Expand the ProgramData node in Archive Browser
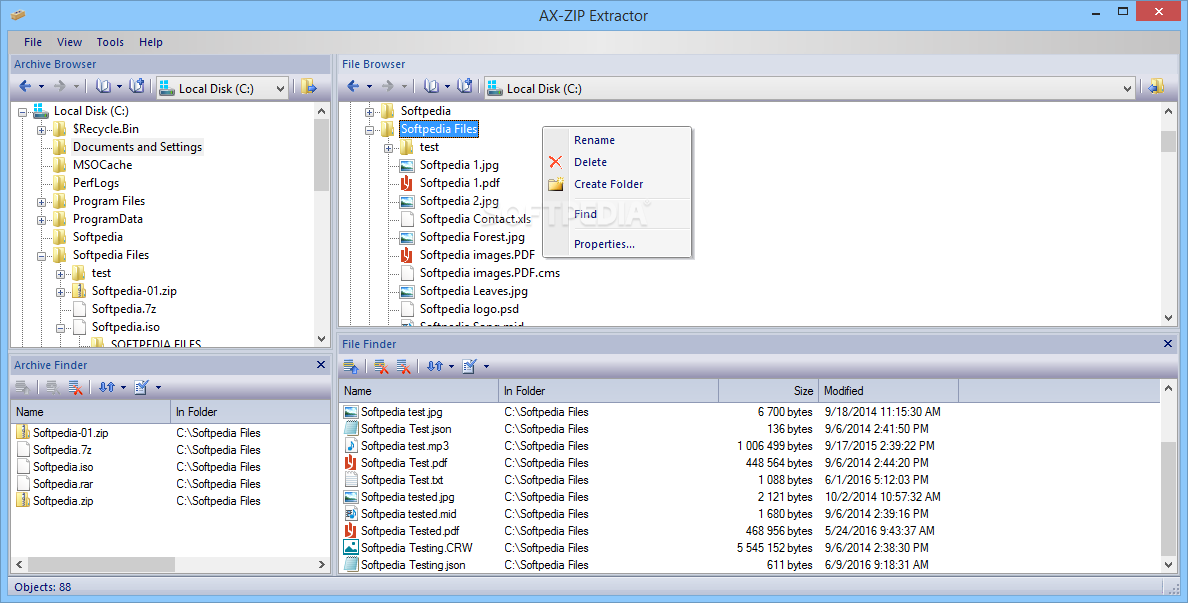Viewport: 1188px width, 603px height. (42, 220)
